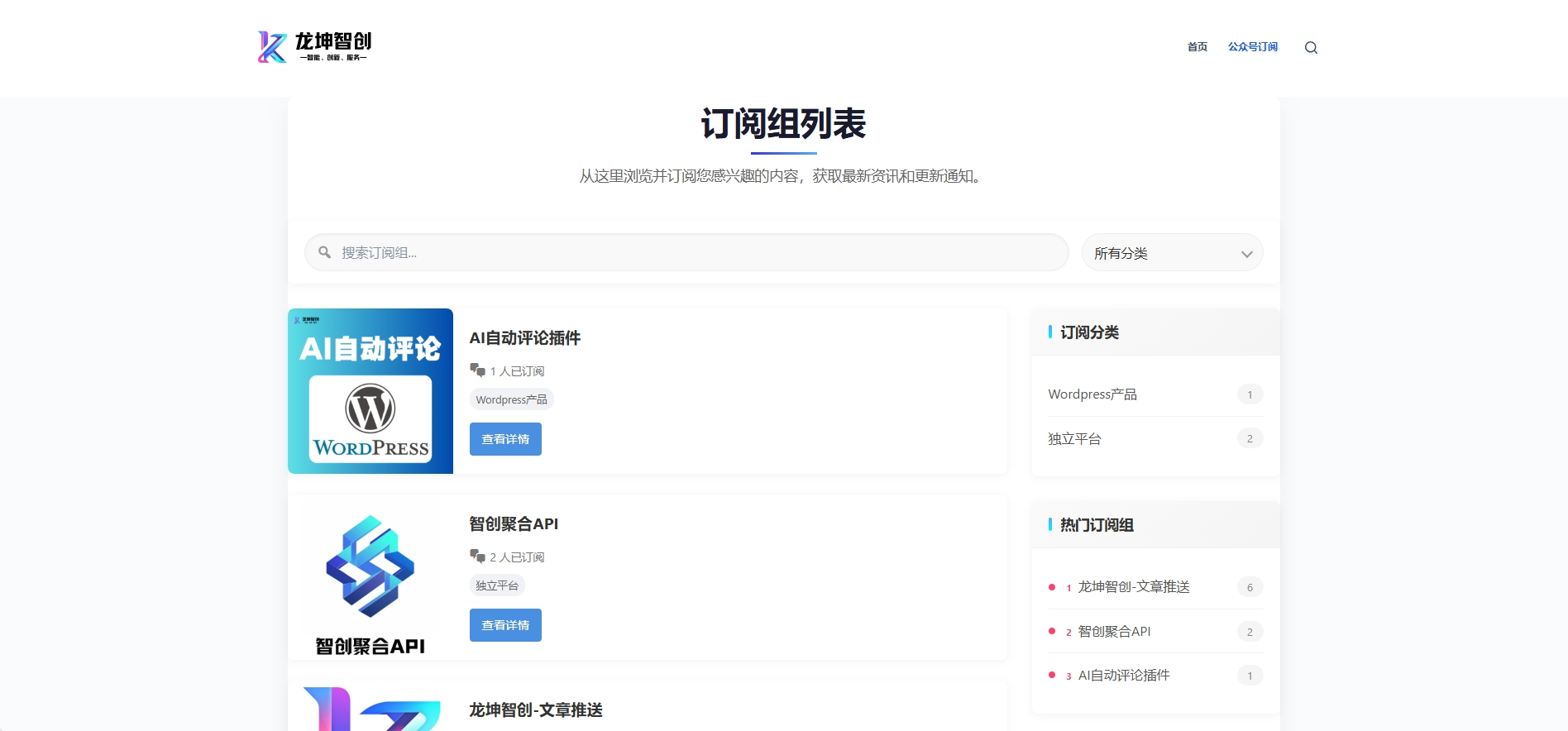Screen dimensions: 1568x731
Task: Open 智创聚合API cube logo thumbnail
Action: 370,577
